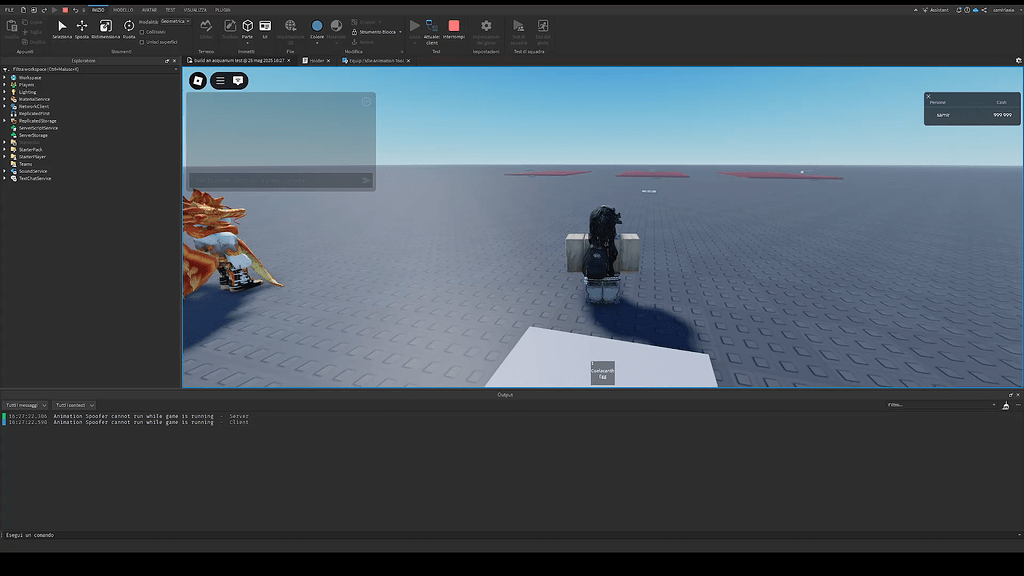Screen dimensions: 1024x576
Task: Enable Unisci superfici option
Action: [142, 43]
